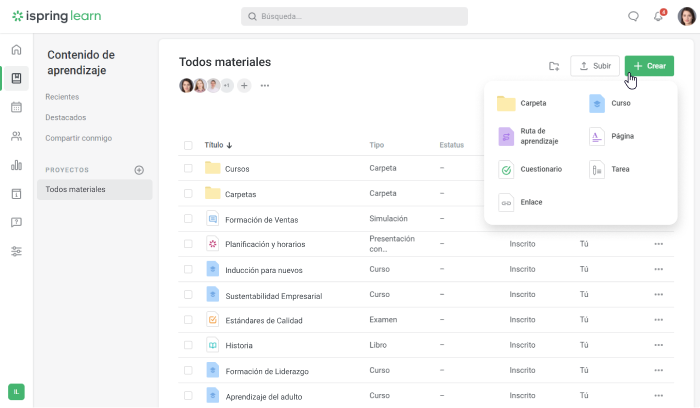Screen dimensions: 700x408
Task: Check the box for Cursos folder
Action: coord(188,169)
